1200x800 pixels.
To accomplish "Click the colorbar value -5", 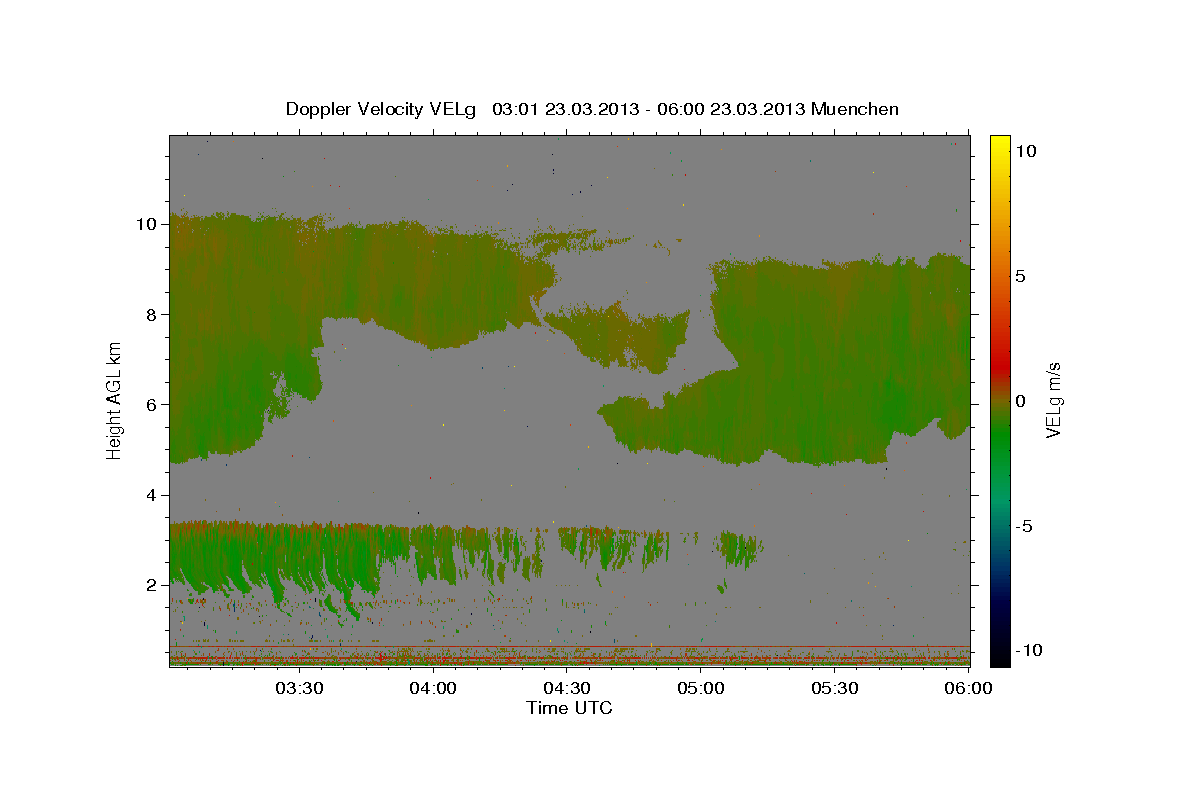I will click(x=1024, y=526).
